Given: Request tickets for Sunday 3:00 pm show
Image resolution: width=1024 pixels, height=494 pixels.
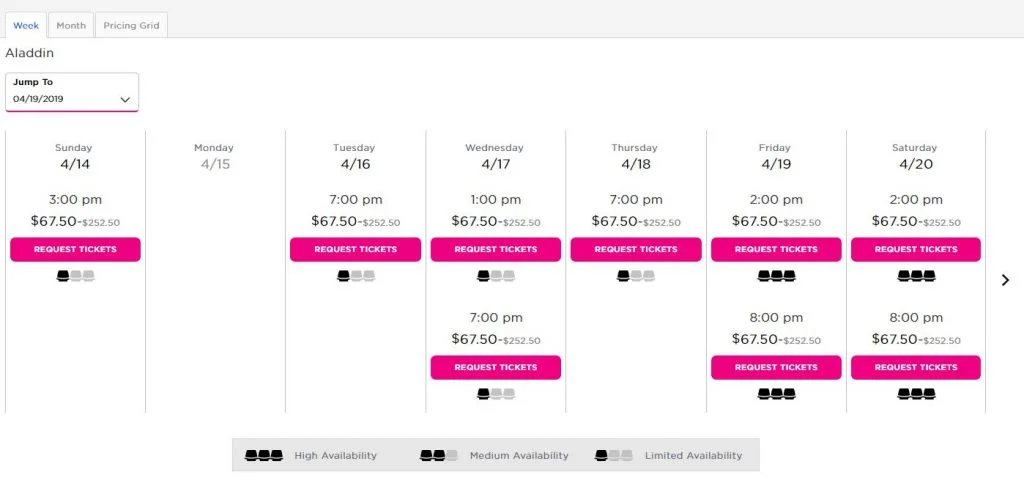Looking at the screenshot, I should [x=75, y=249].
